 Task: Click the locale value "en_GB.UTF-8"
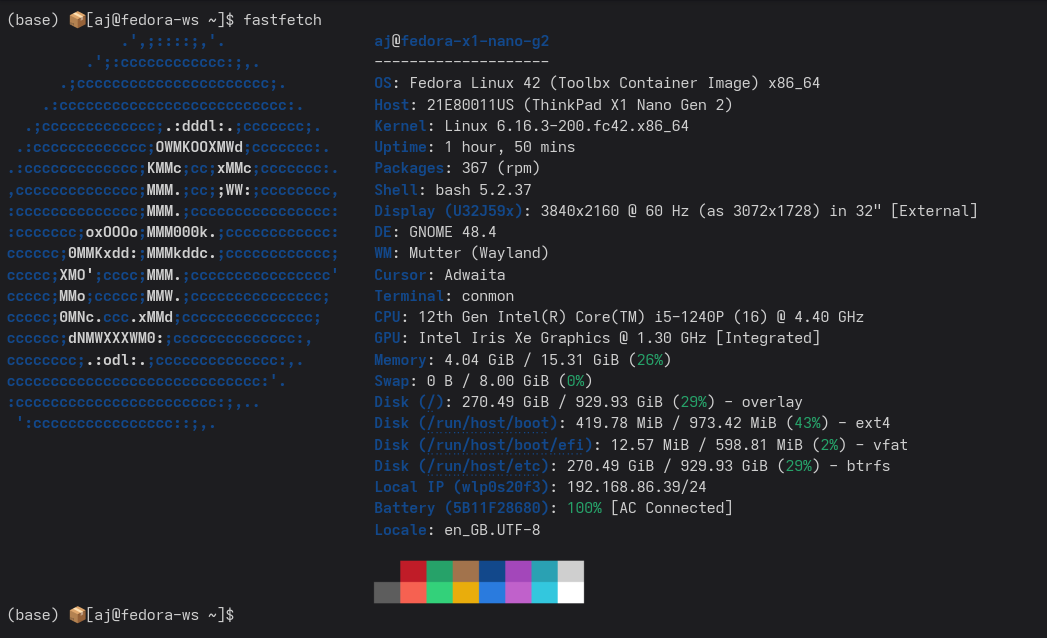(492, 530)
